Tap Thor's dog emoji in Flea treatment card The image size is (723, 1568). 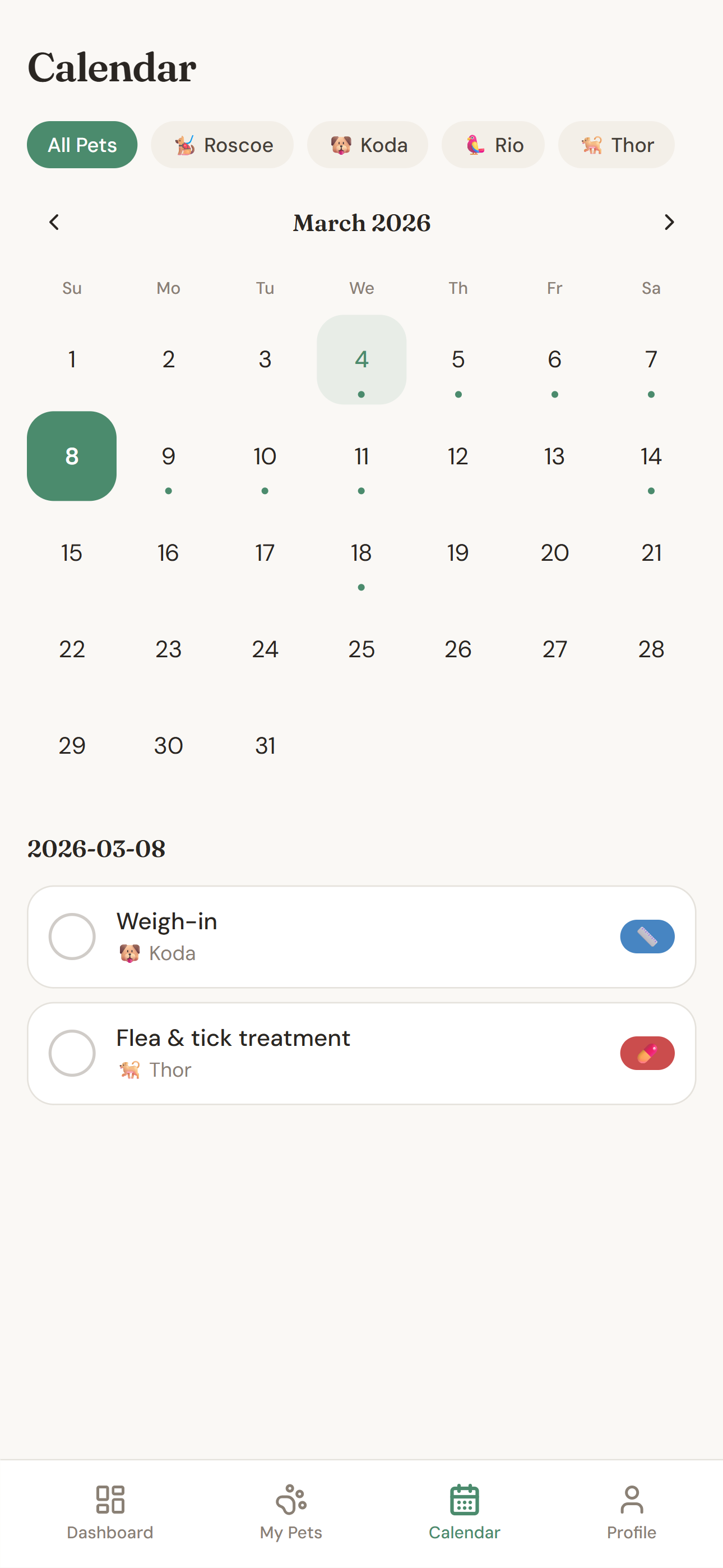[129, 1069]
